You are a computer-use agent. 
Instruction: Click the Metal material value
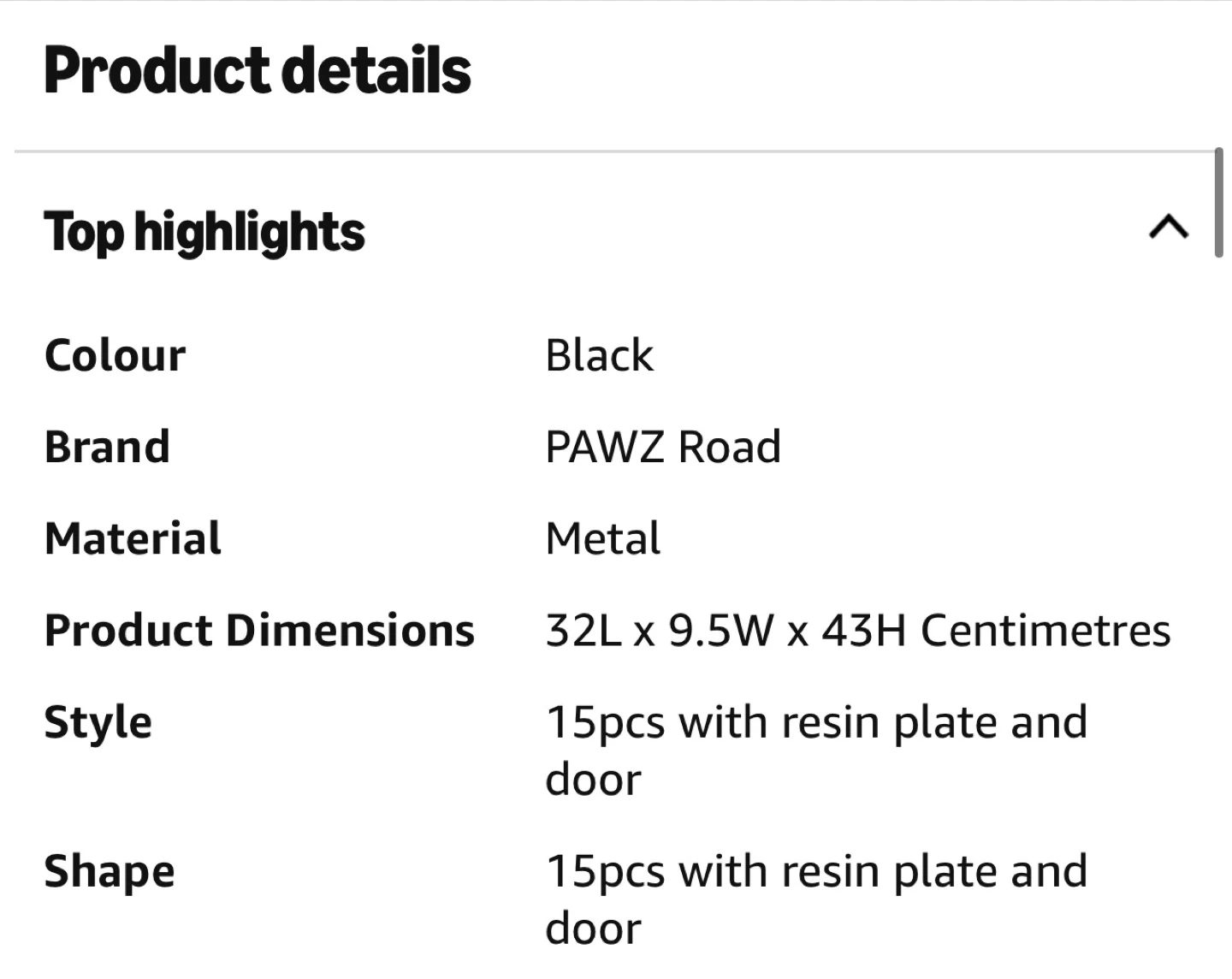click(603, 538)
